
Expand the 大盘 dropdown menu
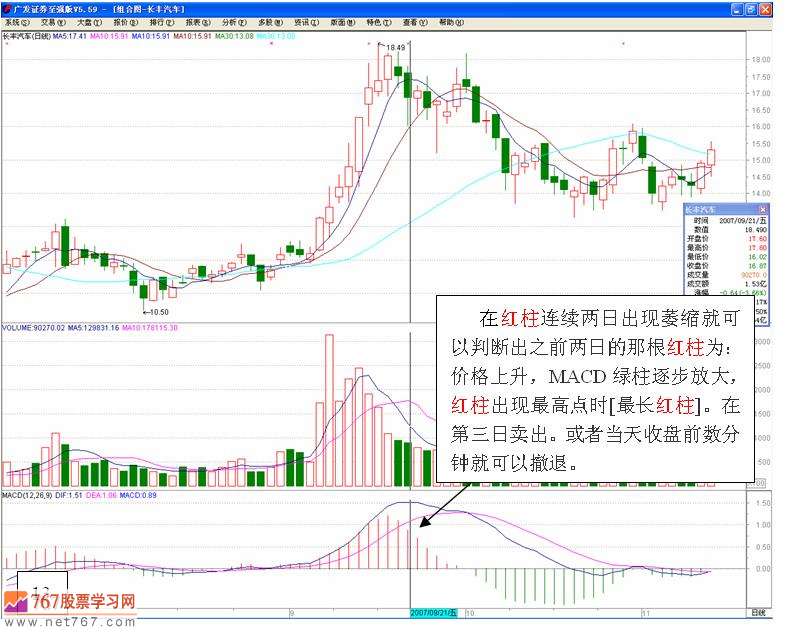pyautogui.click(x=88, y=21)
